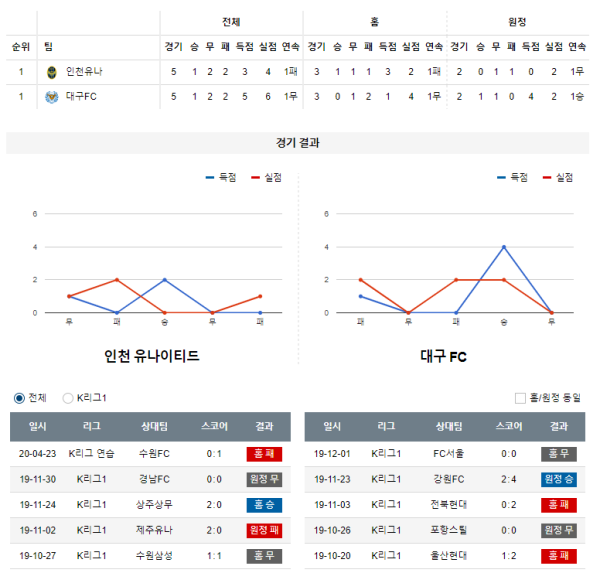600x573 pixels.
Task: Click the 순위 column header
Action: 21,47
